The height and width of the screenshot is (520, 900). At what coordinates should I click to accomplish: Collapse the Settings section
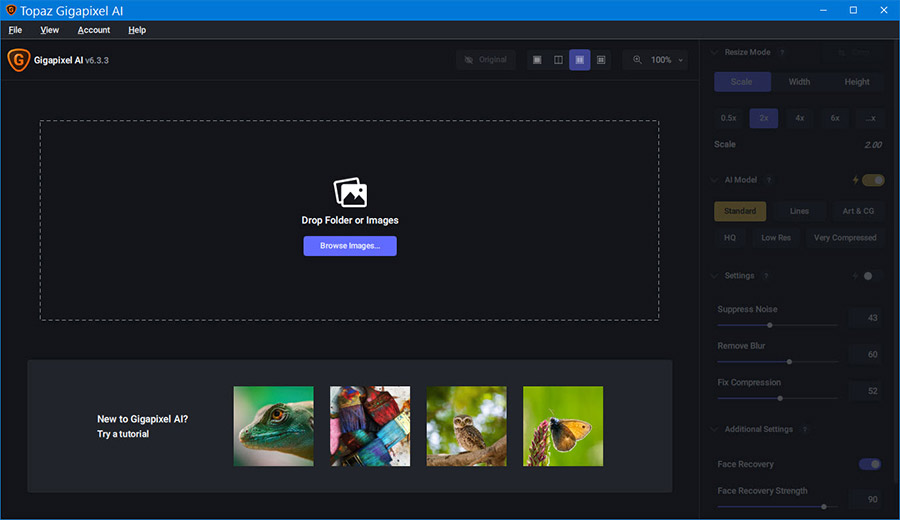[715, 276]
